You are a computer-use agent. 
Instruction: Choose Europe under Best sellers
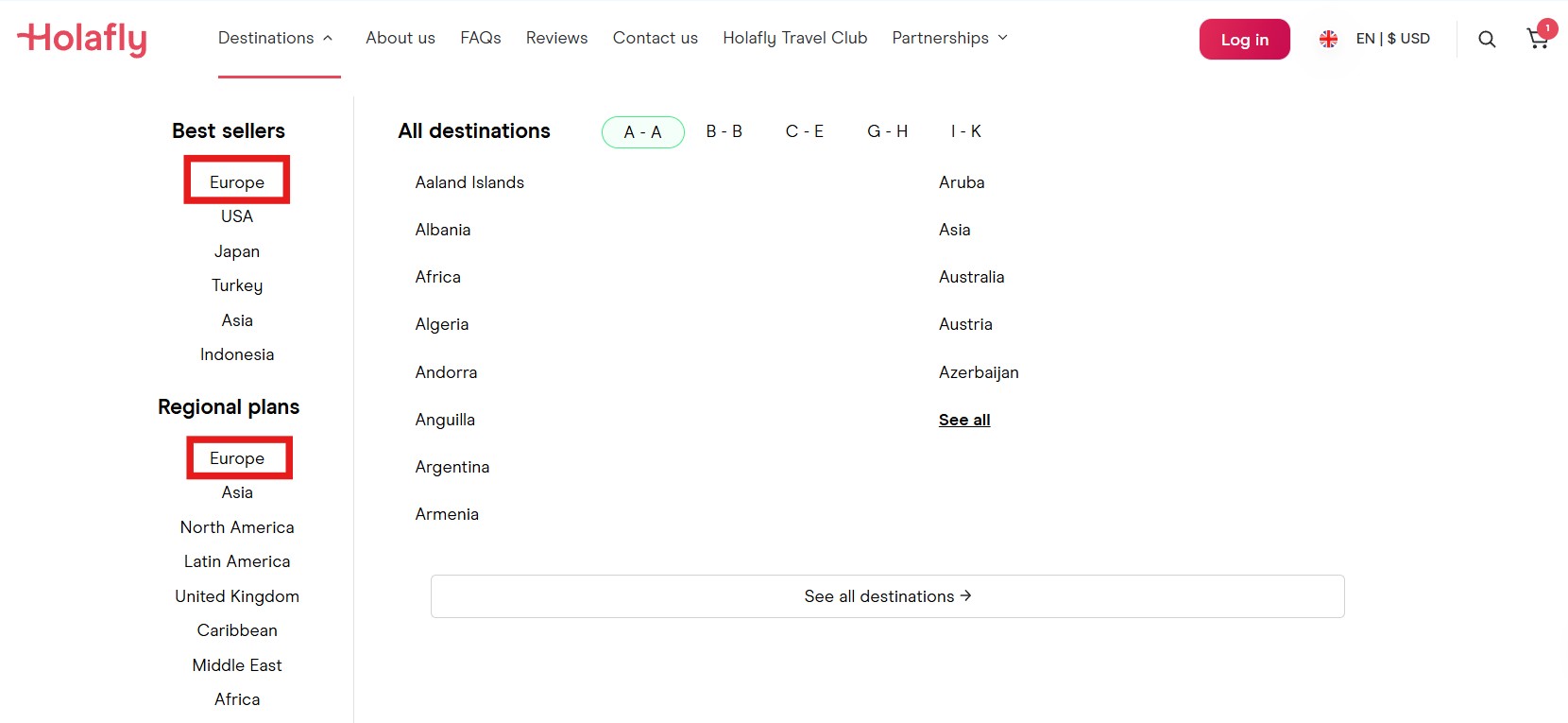pyautogui.click(x=237, y=181)
